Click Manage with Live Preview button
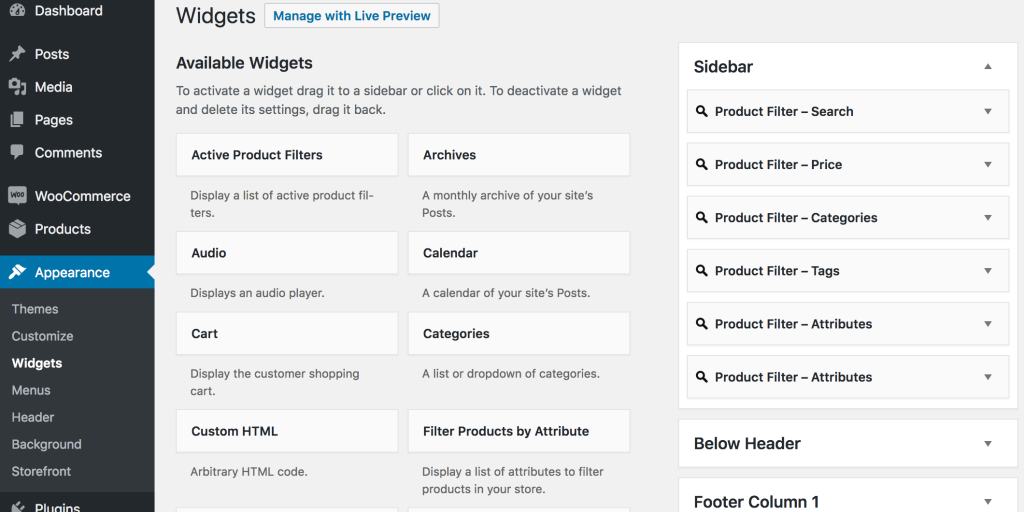The width and height of the screenshot is (1024, 512). coord(352,16)
